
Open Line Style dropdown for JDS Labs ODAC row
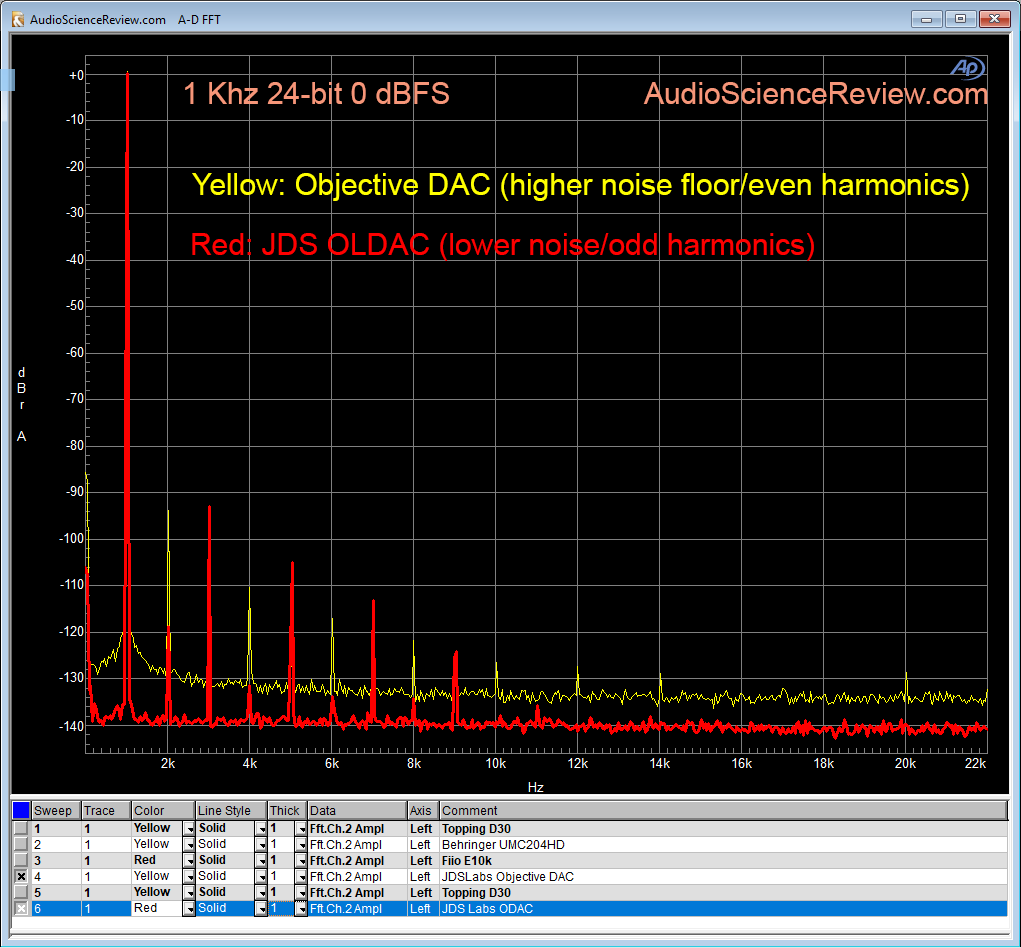click(261, 908)
